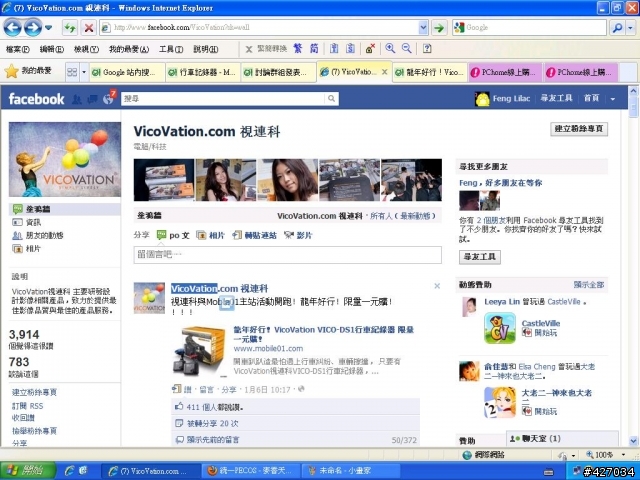Open favorites with the star icon
Image resolution: width=640 pixels, height=480 pixels.
coord(11,71)
